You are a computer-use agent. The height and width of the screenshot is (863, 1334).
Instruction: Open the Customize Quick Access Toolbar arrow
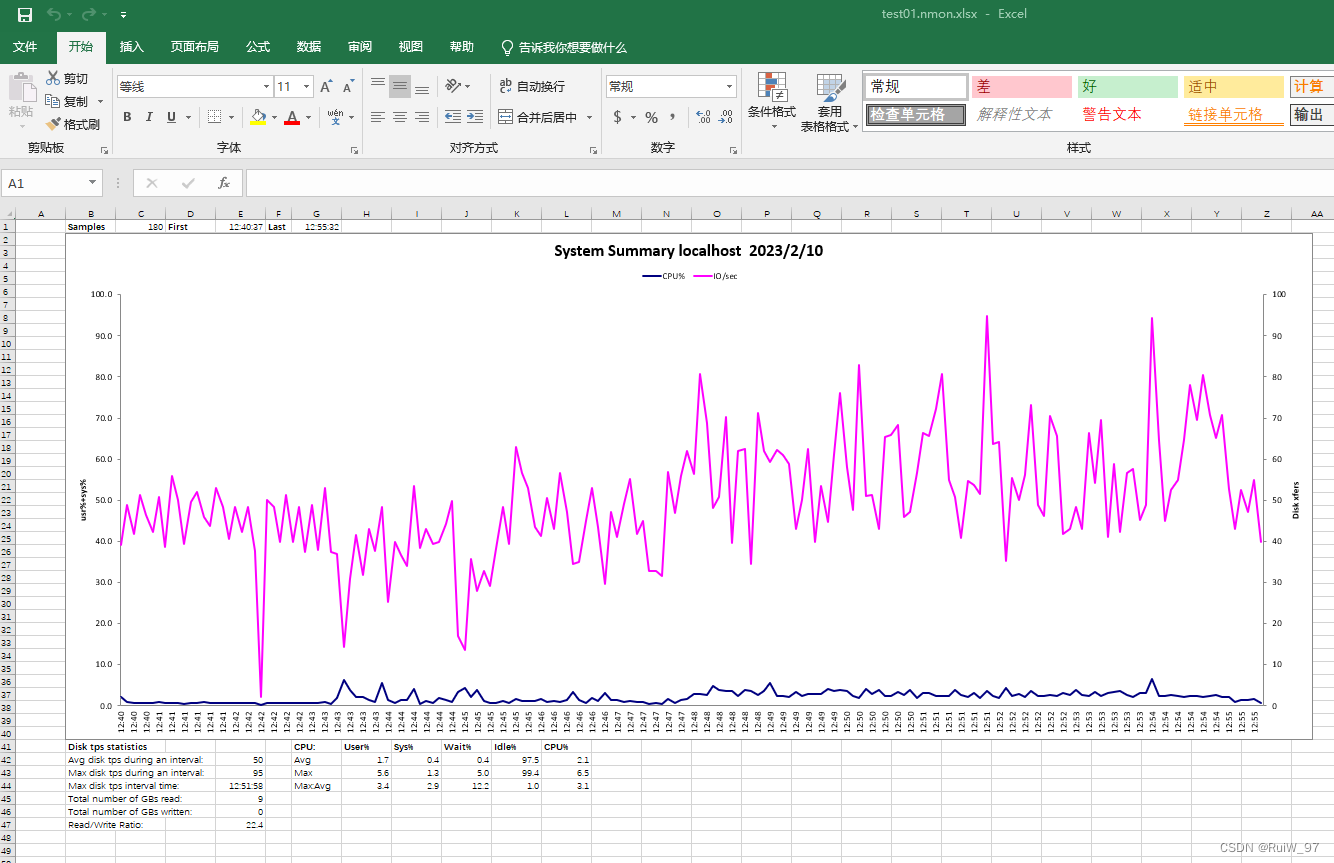point(123,15)
